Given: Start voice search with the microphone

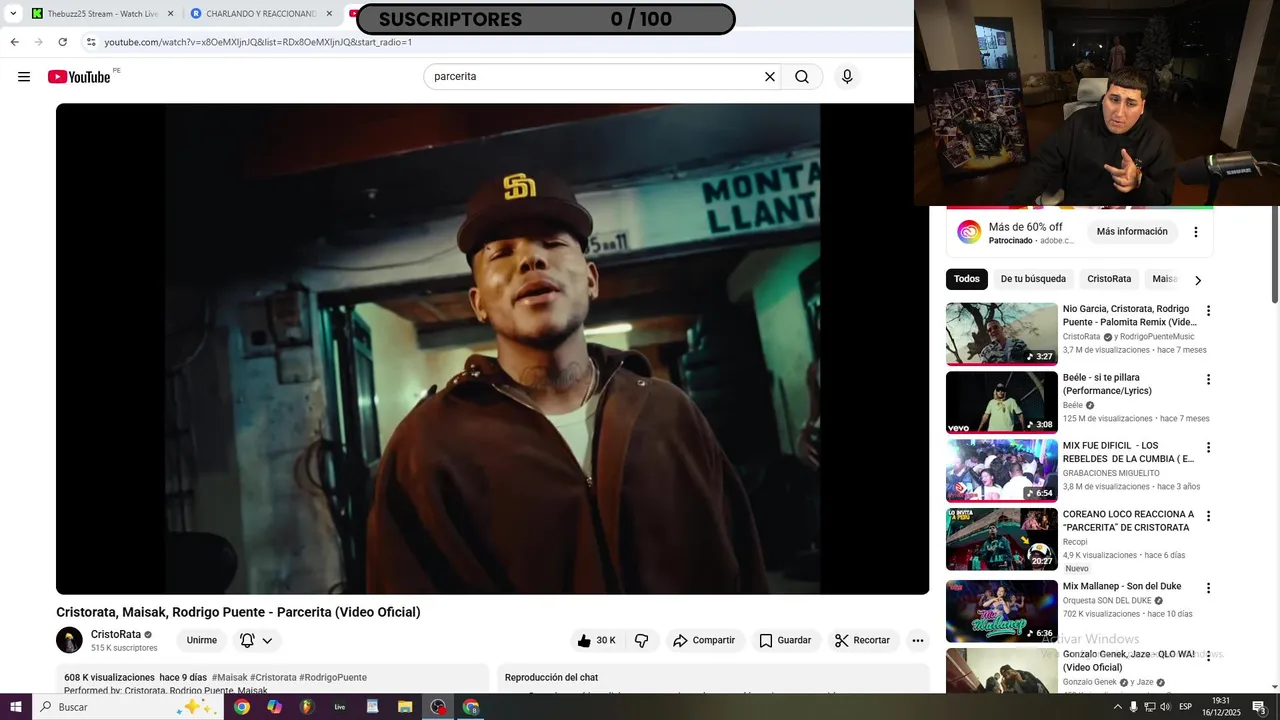Looking at the screenshot, I should pyautogui.click(x=847, y=77).
